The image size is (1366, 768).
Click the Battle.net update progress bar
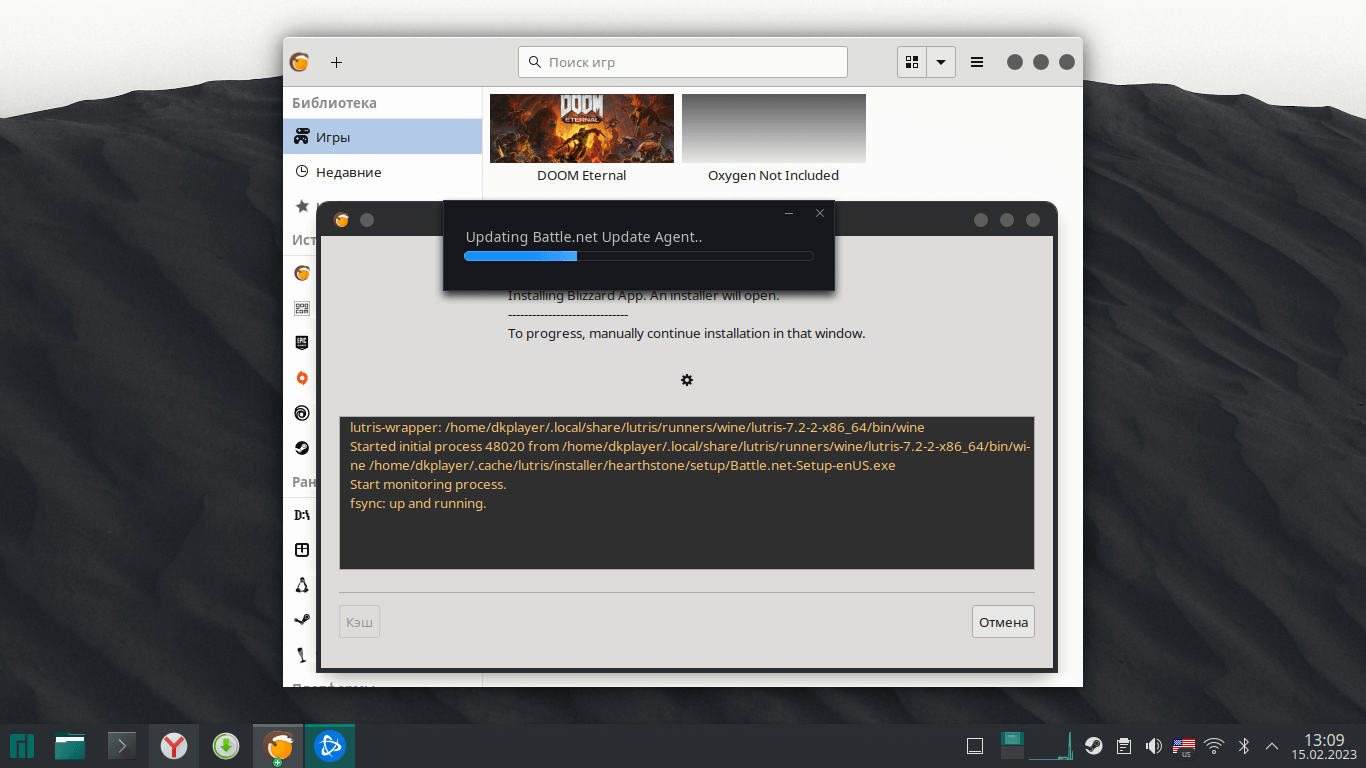(x=639, y=256)
